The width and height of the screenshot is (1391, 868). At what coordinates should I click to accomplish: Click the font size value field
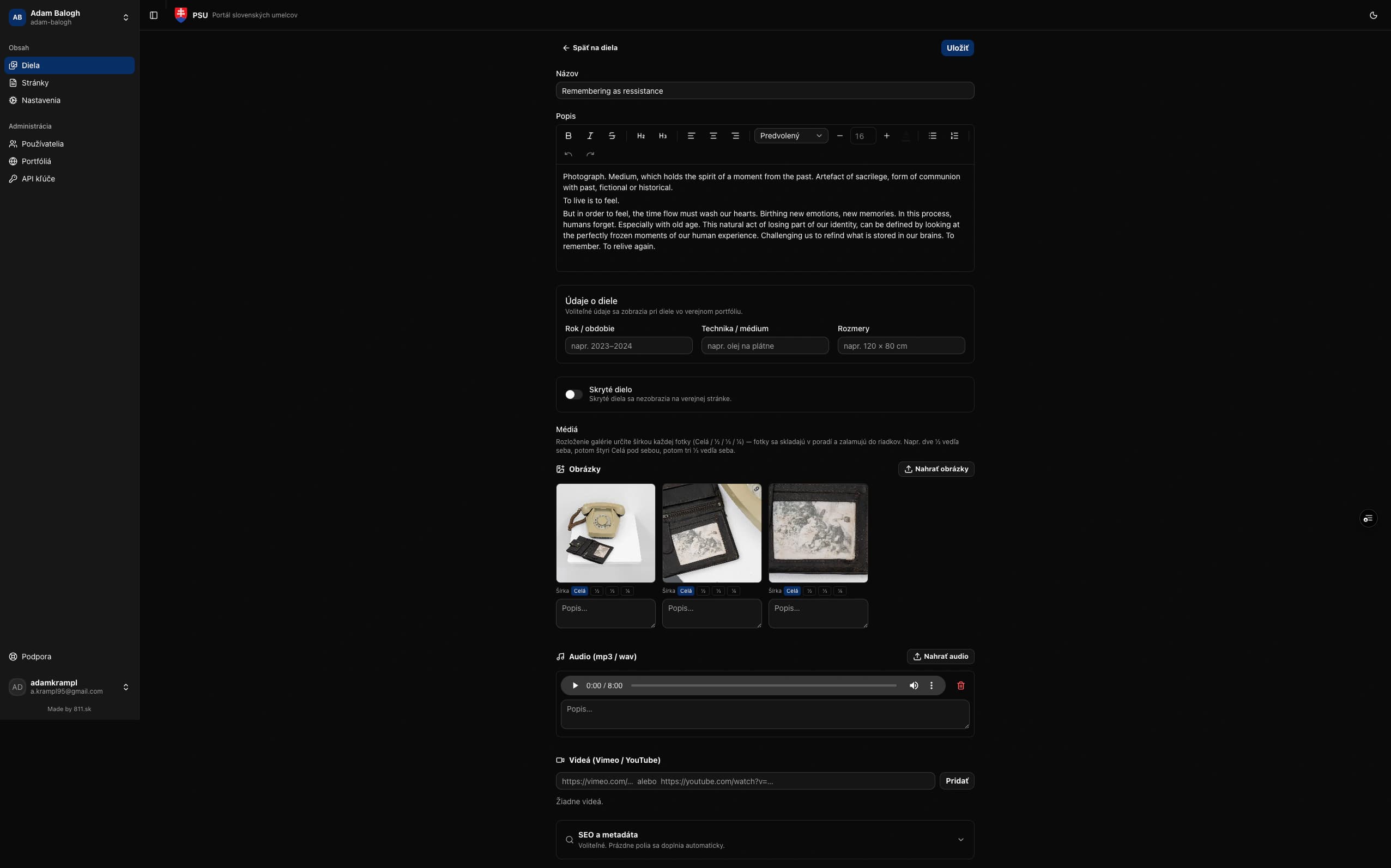pyautogui.click(x=863, y=136)
